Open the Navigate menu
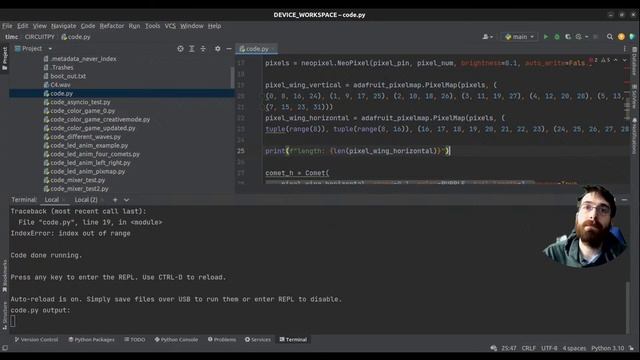This screenshot has height=360, width=640. click(x=63, y=26)
